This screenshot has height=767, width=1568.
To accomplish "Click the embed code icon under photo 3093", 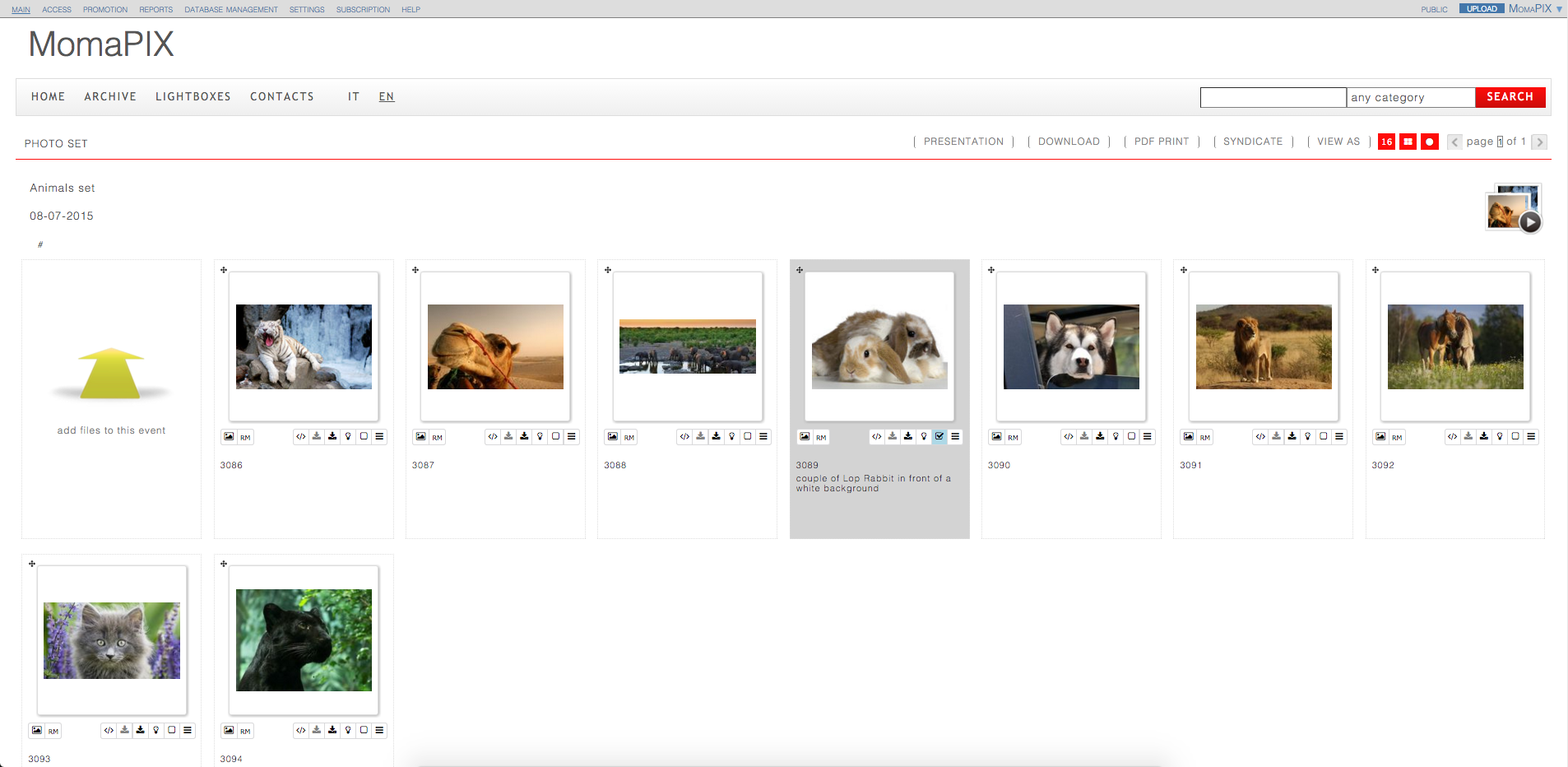I will coord(109,731).
